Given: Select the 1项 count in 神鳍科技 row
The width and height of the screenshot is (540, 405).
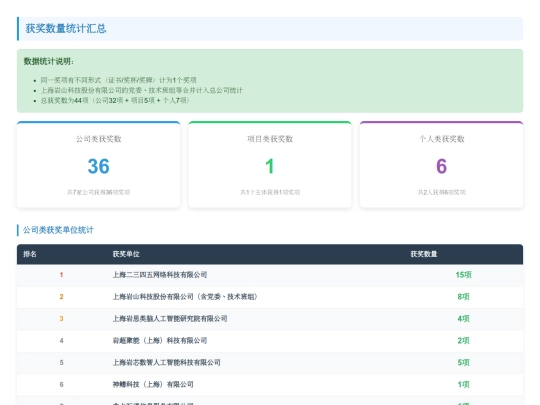Looking at the screenshot, I should point(463,384).
